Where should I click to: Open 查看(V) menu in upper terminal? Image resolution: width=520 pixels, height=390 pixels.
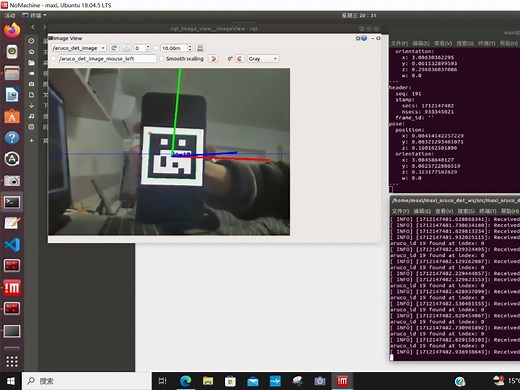pos(443,43)
